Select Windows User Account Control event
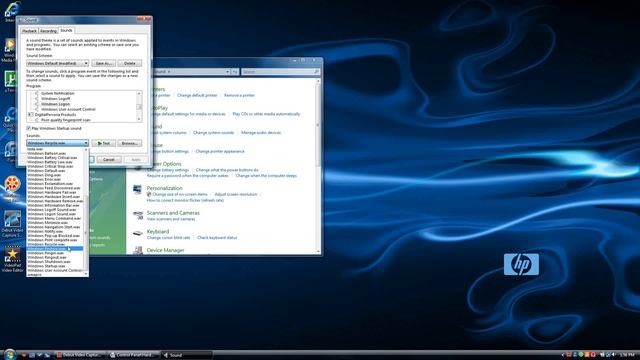 [x=68, y=109]
